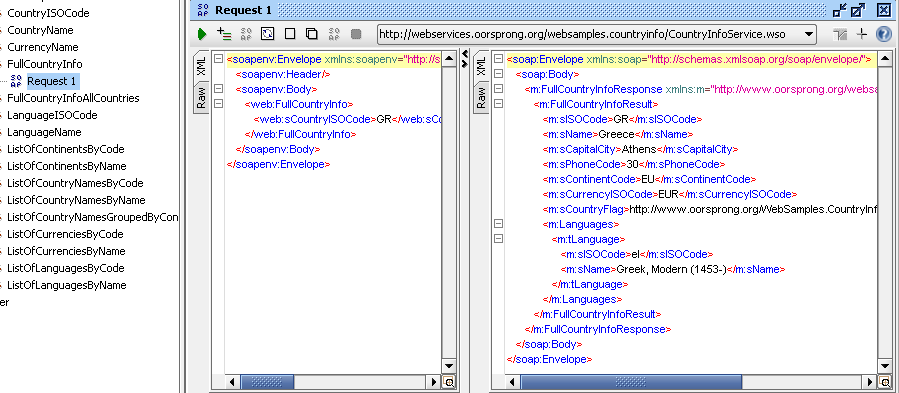Collapse the m:Languages node in the response
Viewport: 899px width, 393px height.
(x=498, y=224)
